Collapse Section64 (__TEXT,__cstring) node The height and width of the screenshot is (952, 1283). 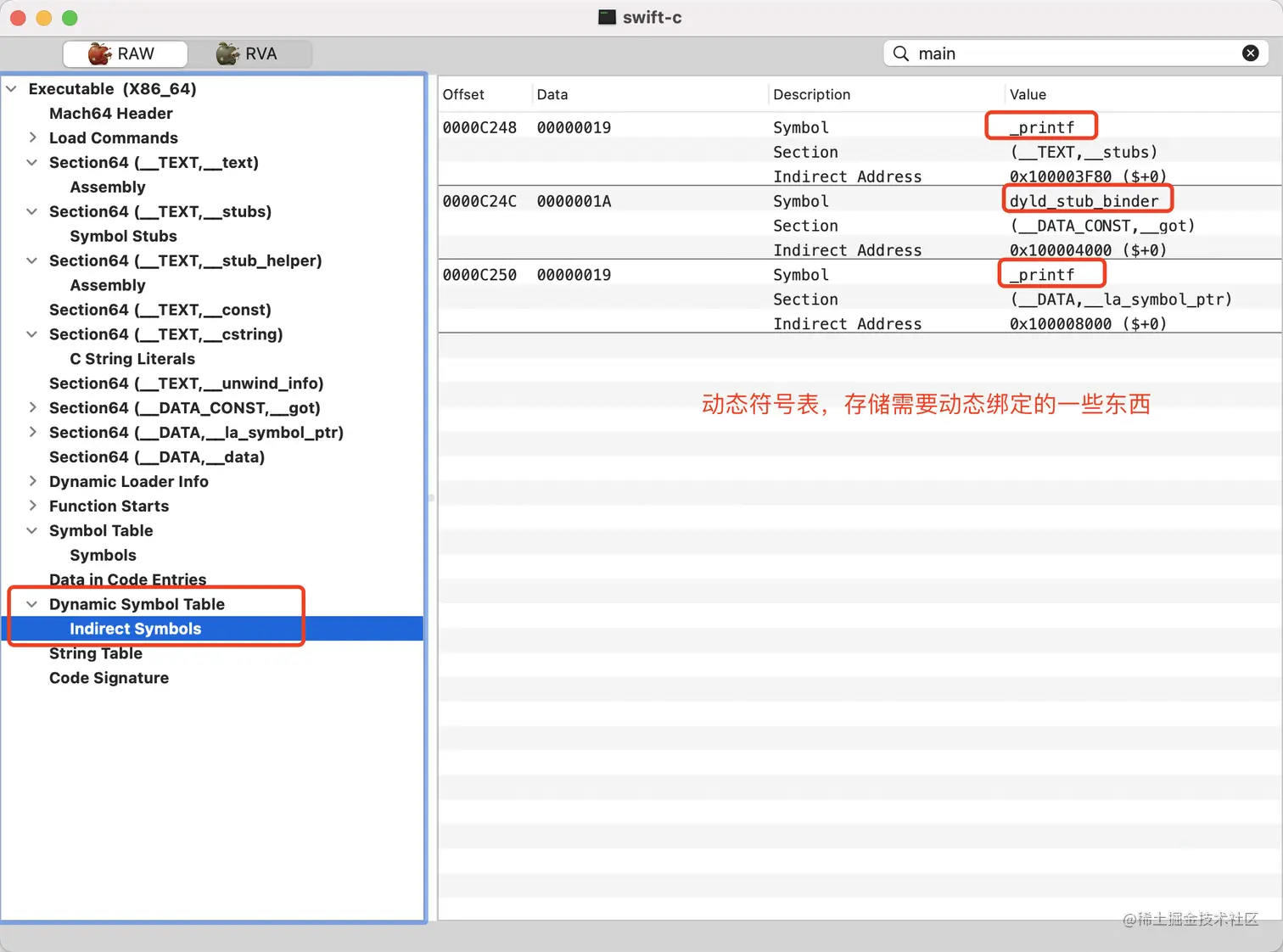[x=32, y=334]
